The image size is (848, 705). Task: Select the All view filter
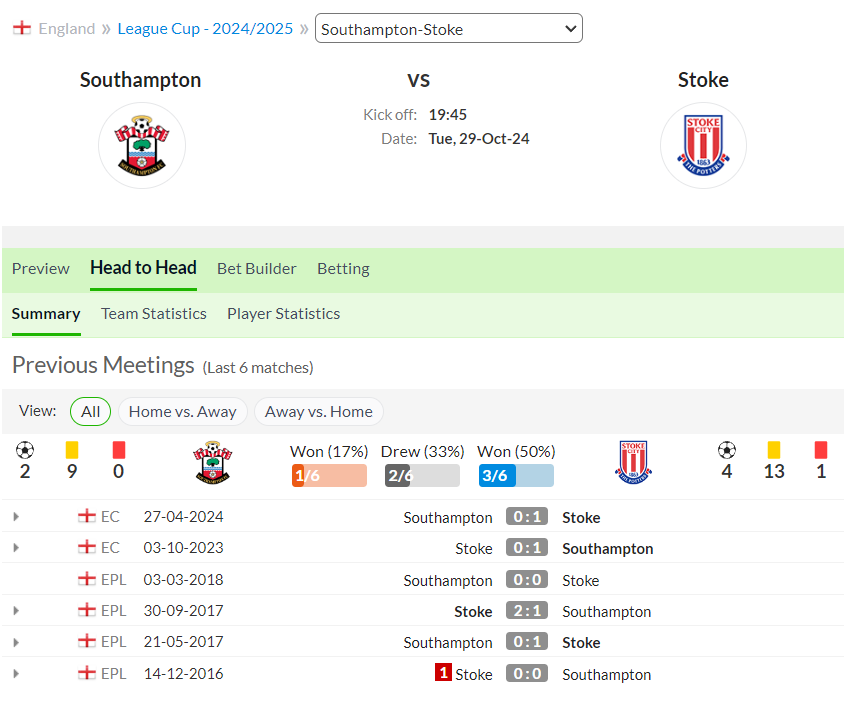[90, 411]
